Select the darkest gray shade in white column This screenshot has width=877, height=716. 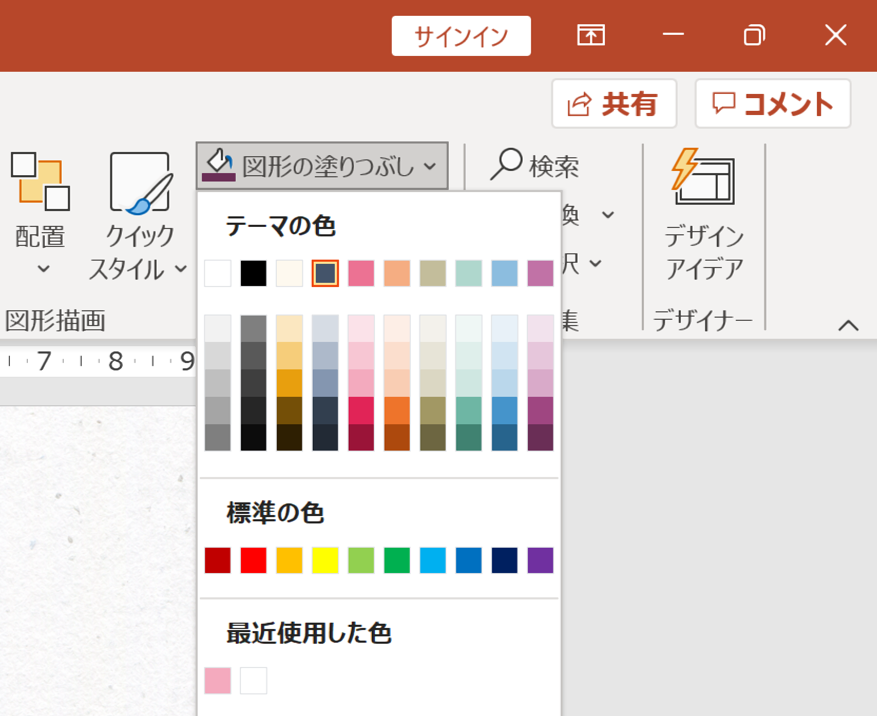(x=218, y=437)
